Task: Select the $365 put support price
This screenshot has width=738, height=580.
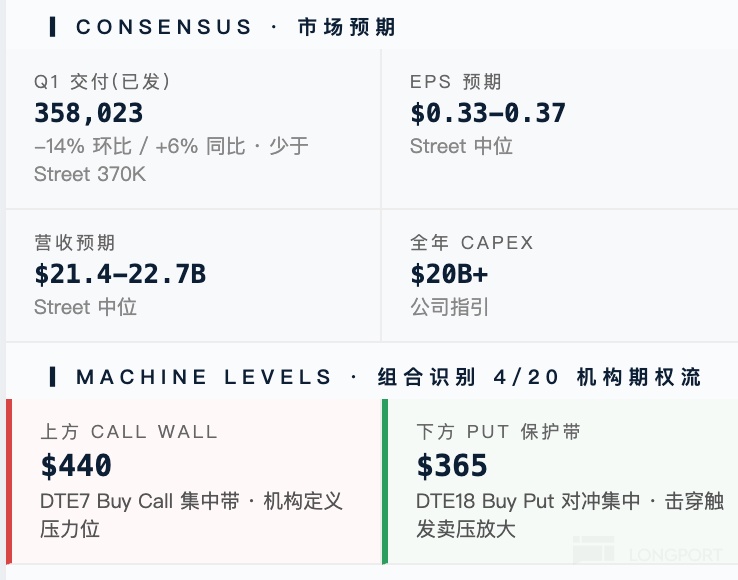Action: pos(452,465)
